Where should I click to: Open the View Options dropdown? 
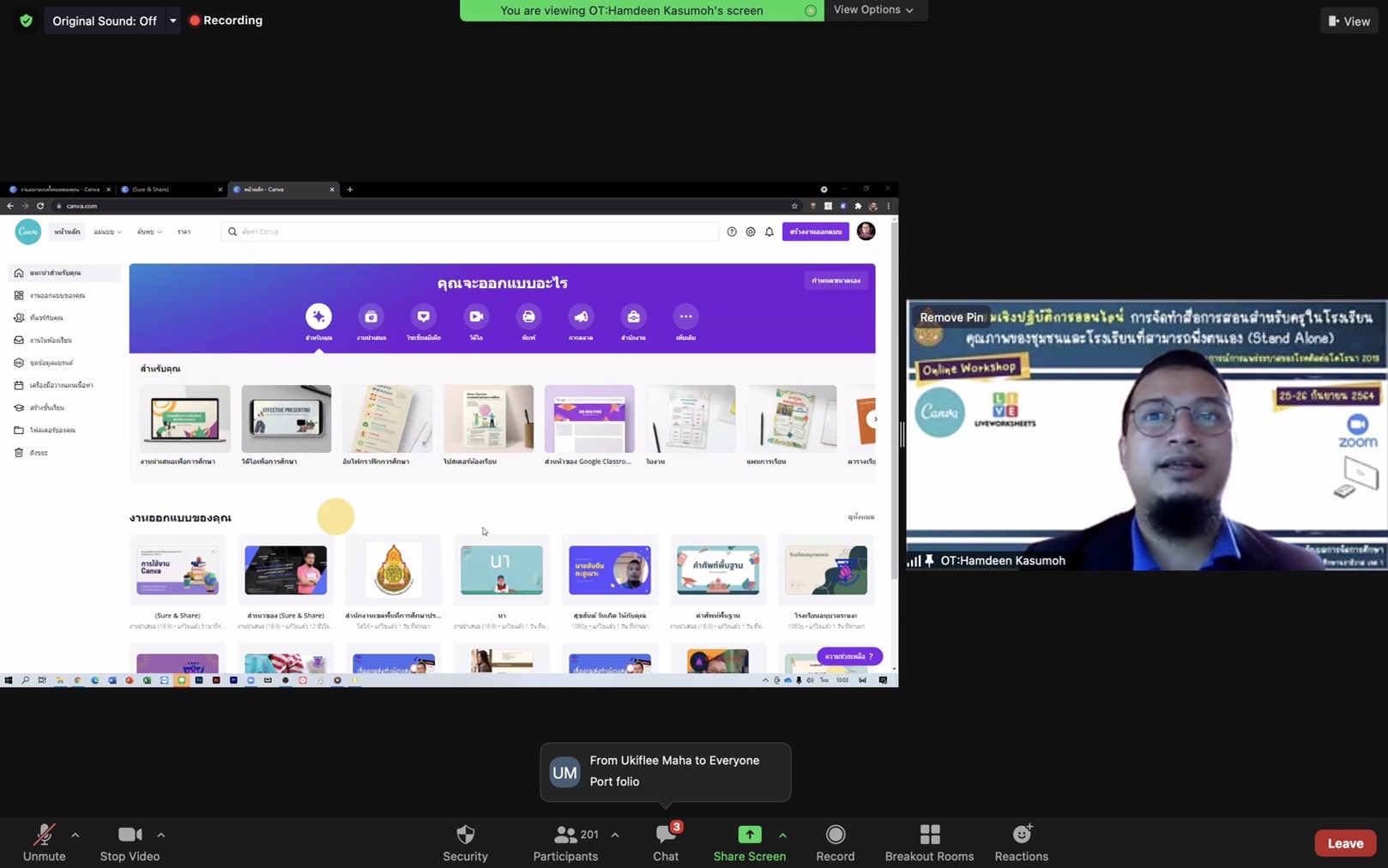[x=873, y=10]
